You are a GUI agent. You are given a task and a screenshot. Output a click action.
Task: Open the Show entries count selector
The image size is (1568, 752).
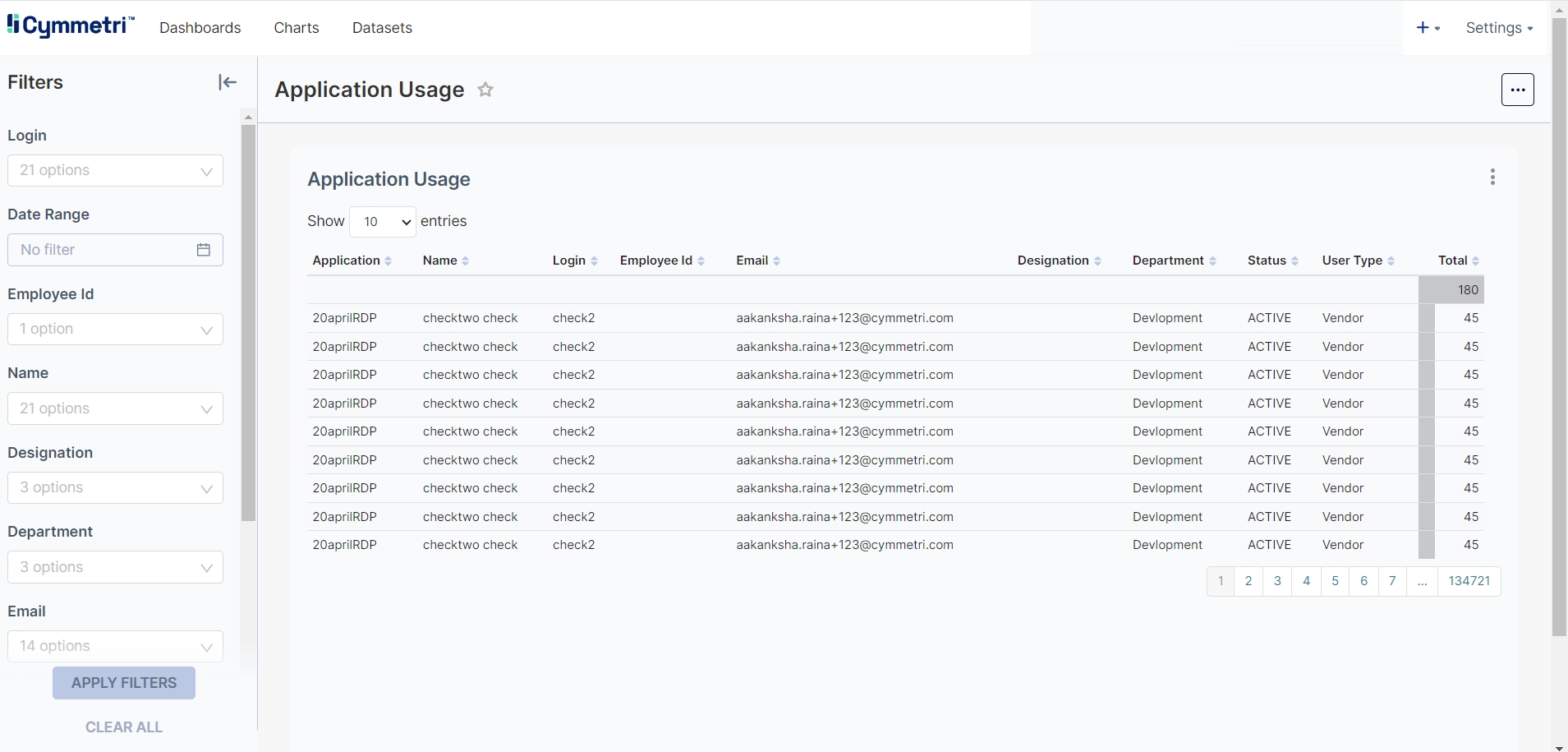pyautogui.click(x=383, y=222)
